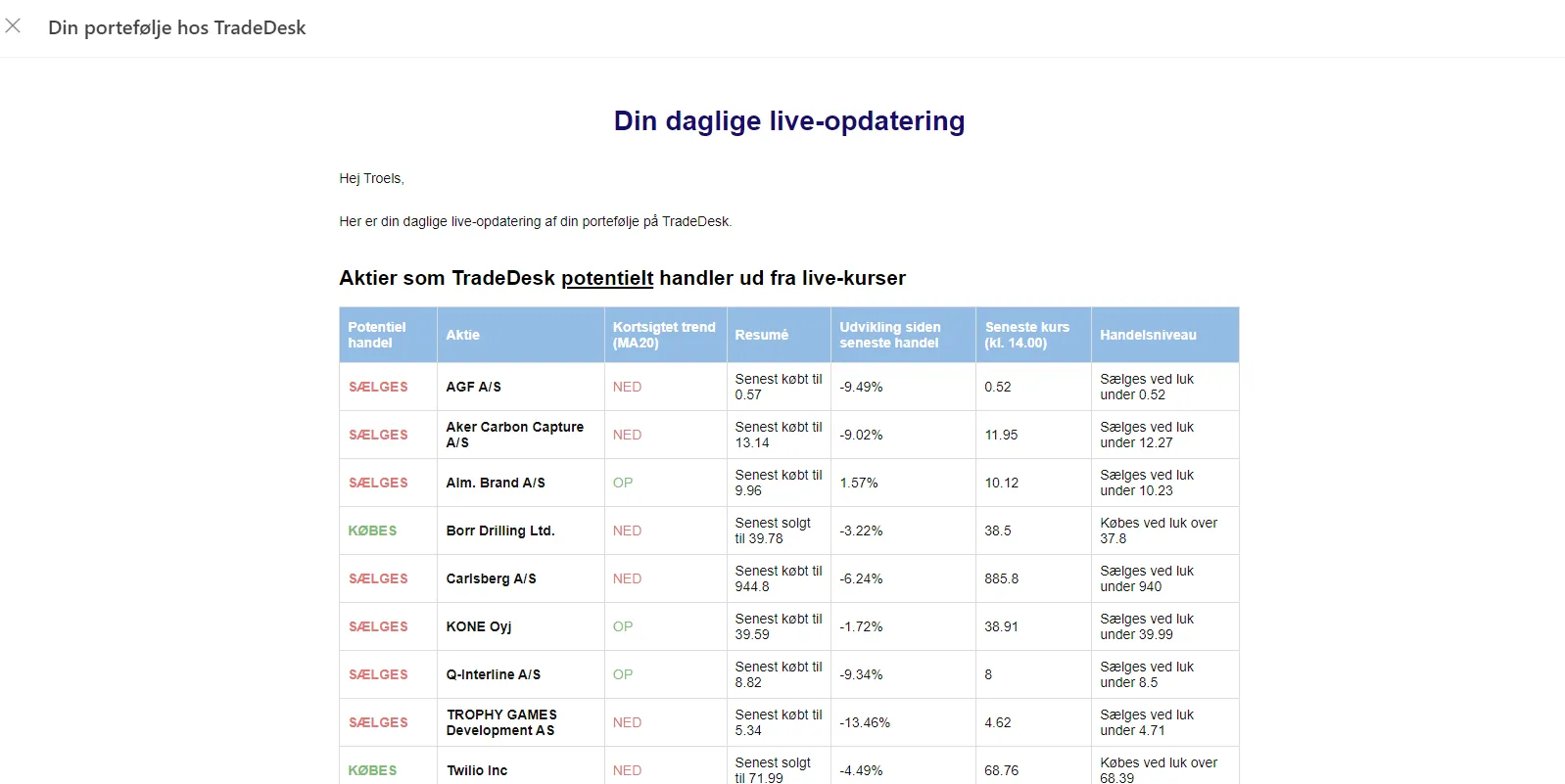The image size is (1565, 784).
Task: Click the Q-Interline A/S stock name
Action: tap(493, 674)
